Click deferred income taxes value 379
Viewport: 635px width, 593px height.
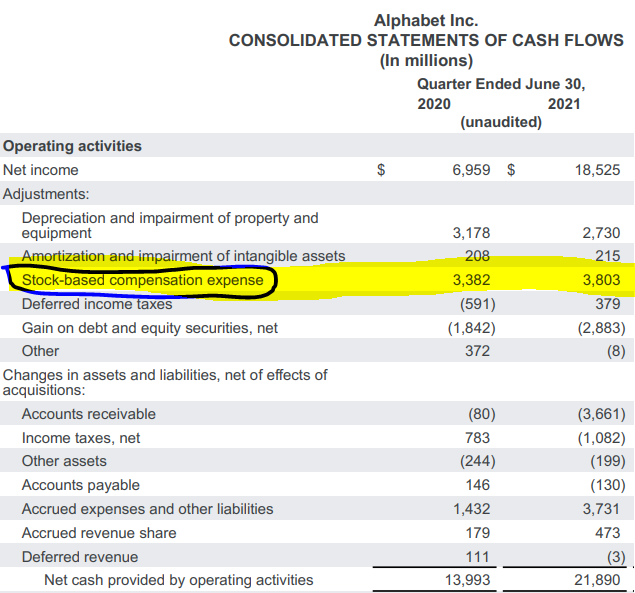[607, 304]
